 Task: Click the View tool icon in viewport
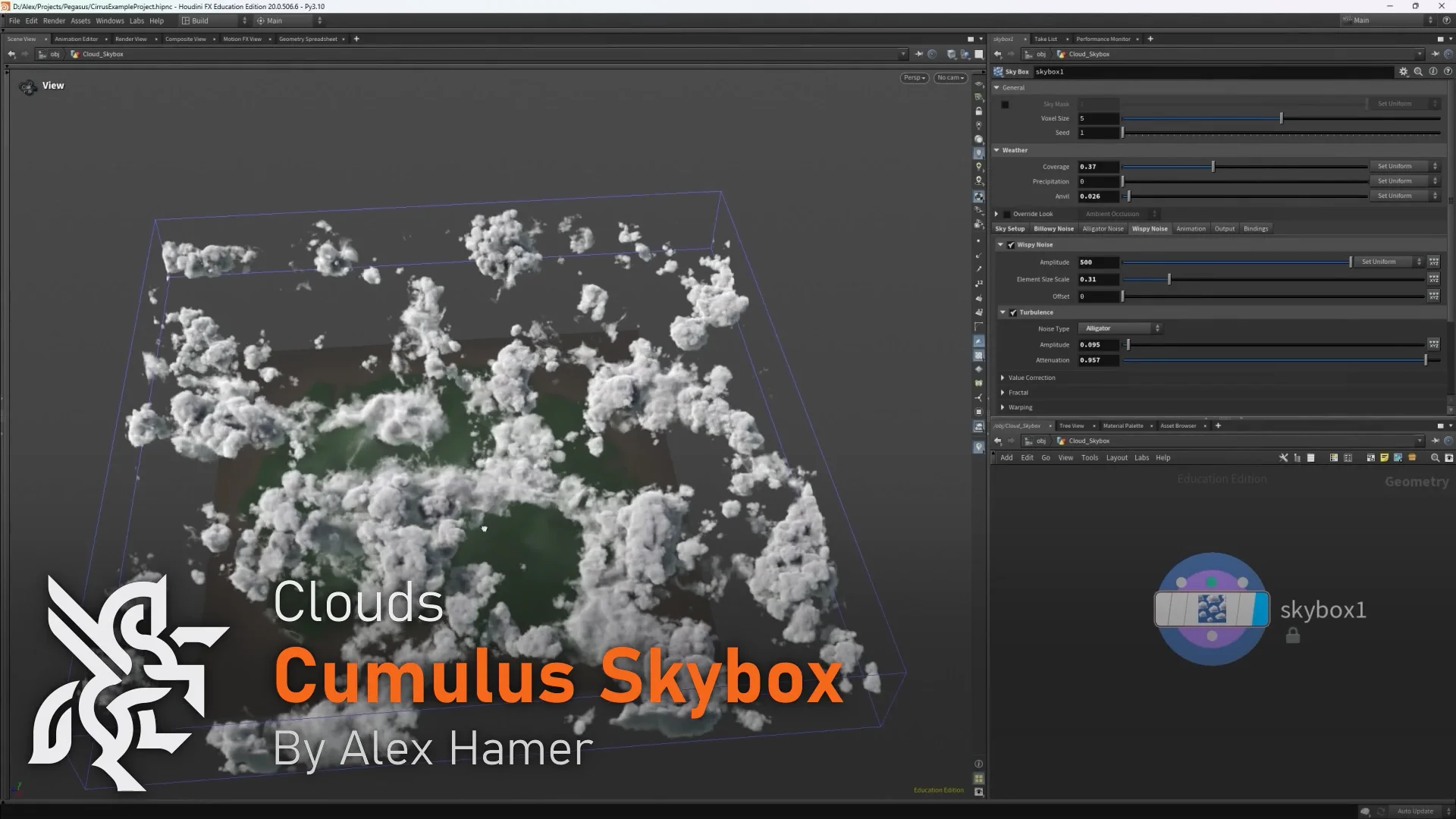click(28, 87)
